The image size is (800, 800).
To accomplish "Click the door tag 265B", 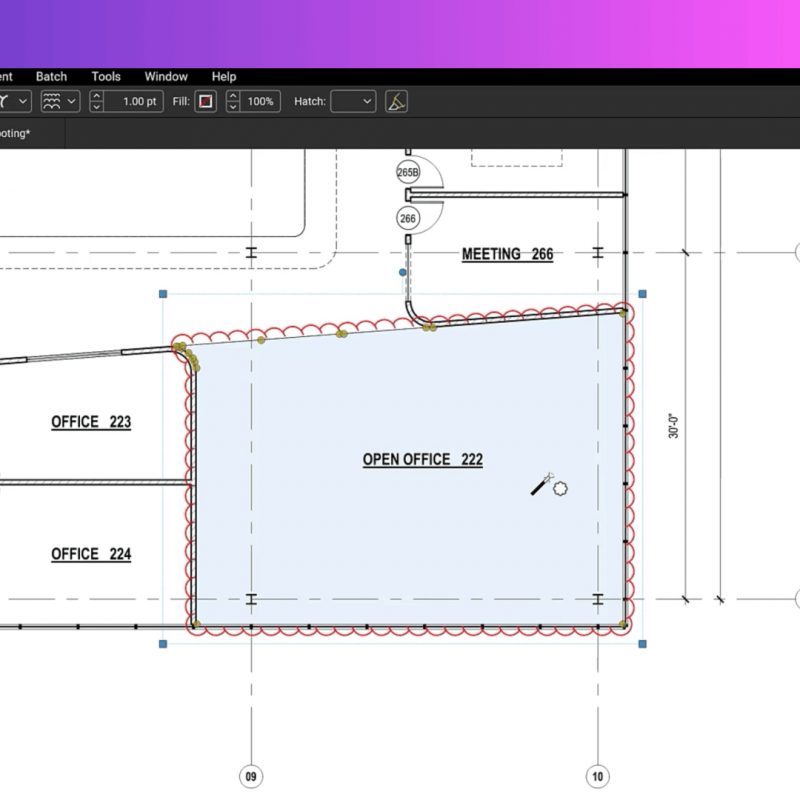I will tap(408, 172).
